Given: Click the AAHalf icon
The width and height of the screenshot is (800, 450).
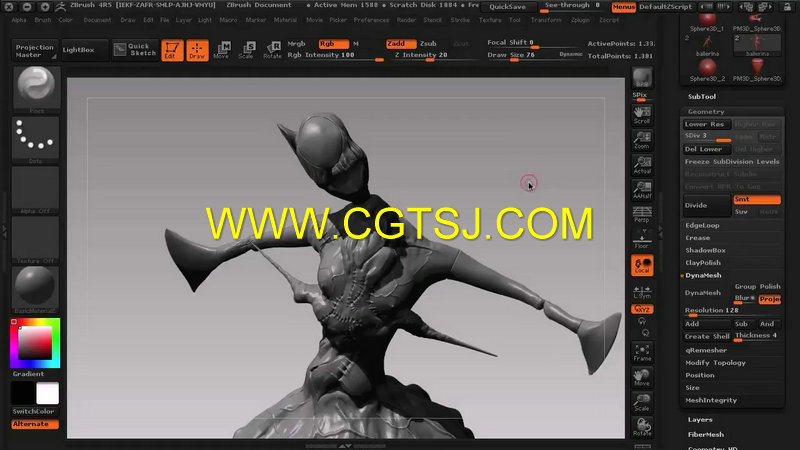Looking at the screenshot, I should [x=642, y=190].
